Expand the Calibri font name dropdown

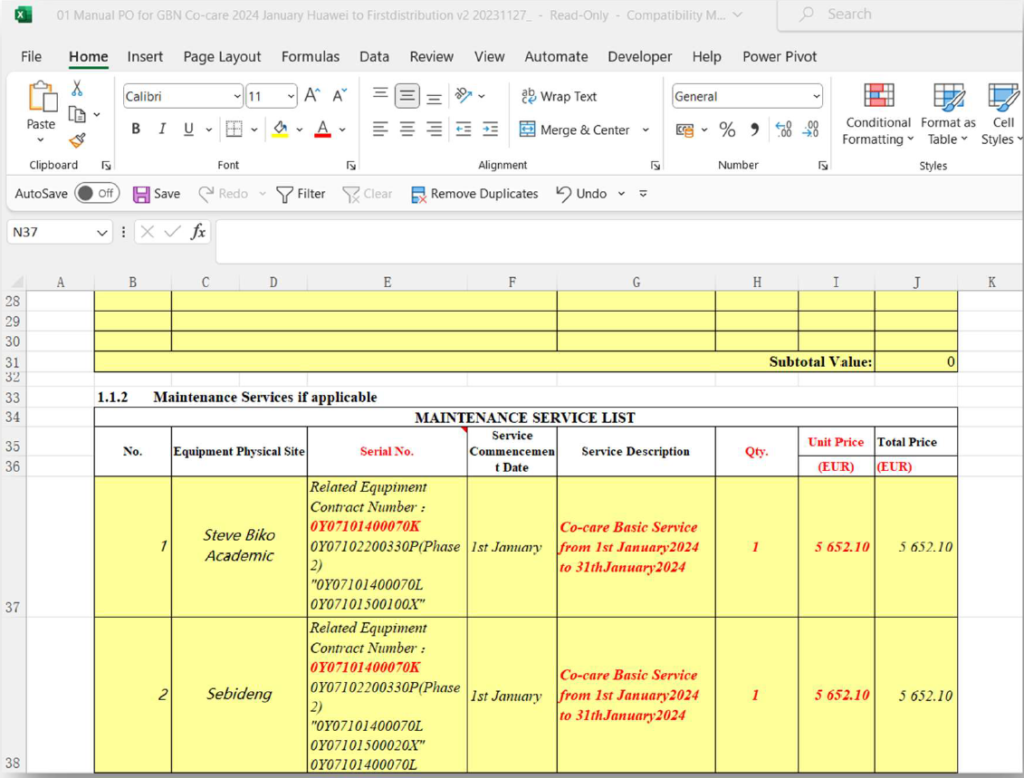[x=237, y=96]
